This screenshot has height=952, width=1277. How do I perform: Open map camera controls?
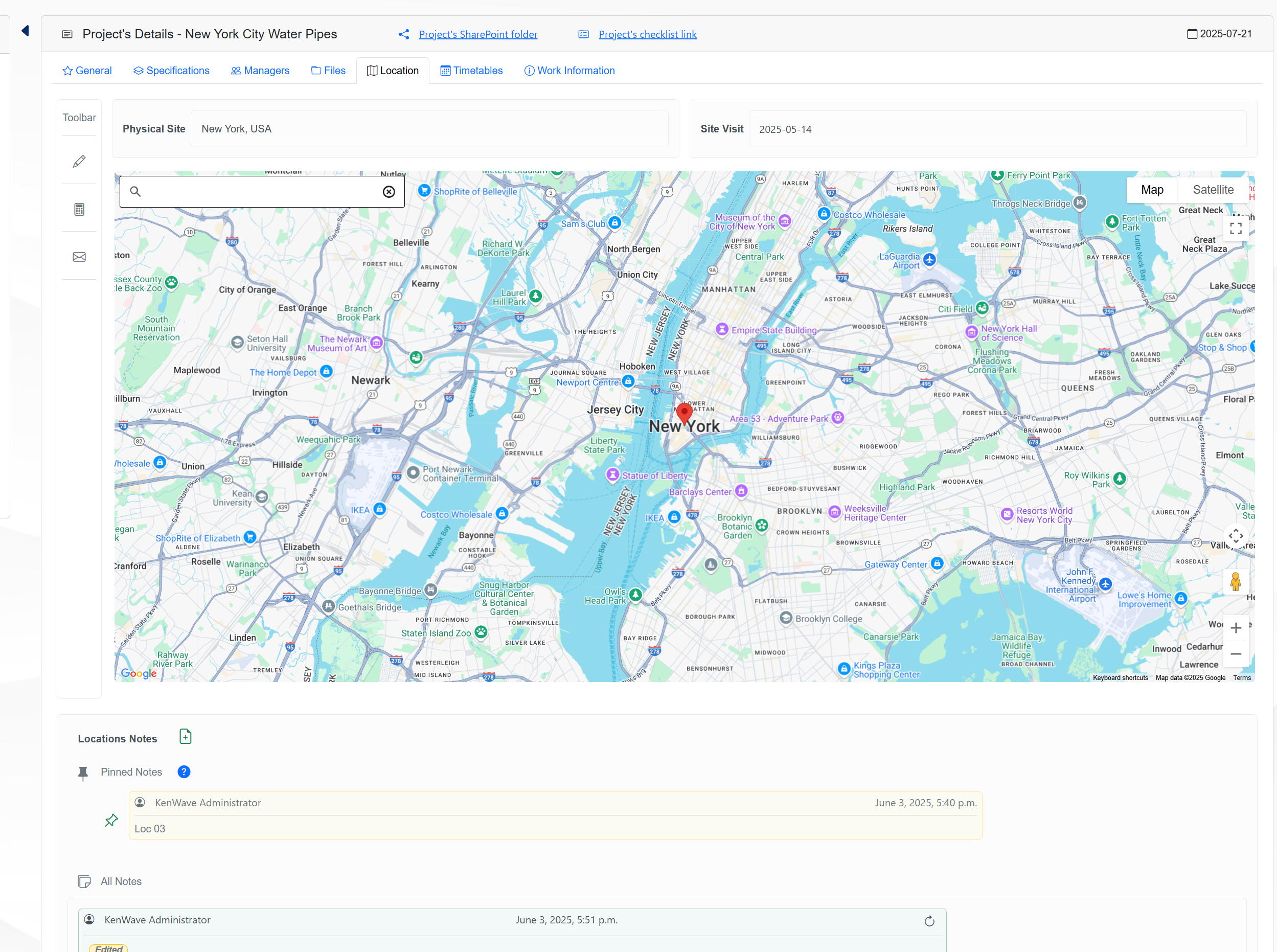1236,536
